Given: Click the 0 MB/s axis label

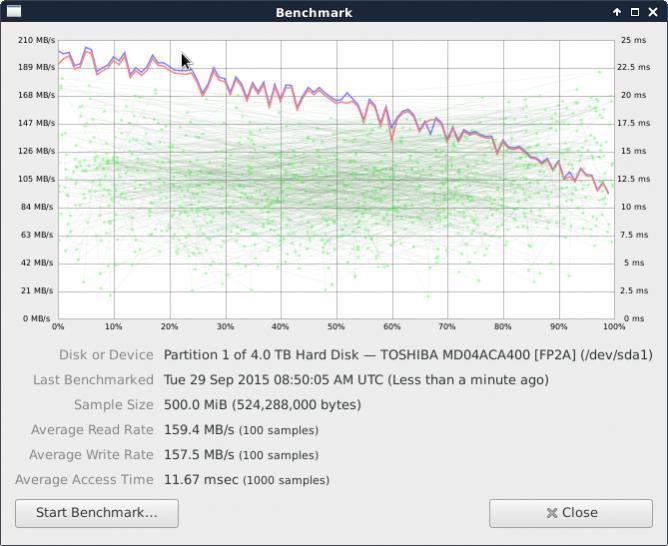Looking at the screenshot, I should click(x=37, y=319).
